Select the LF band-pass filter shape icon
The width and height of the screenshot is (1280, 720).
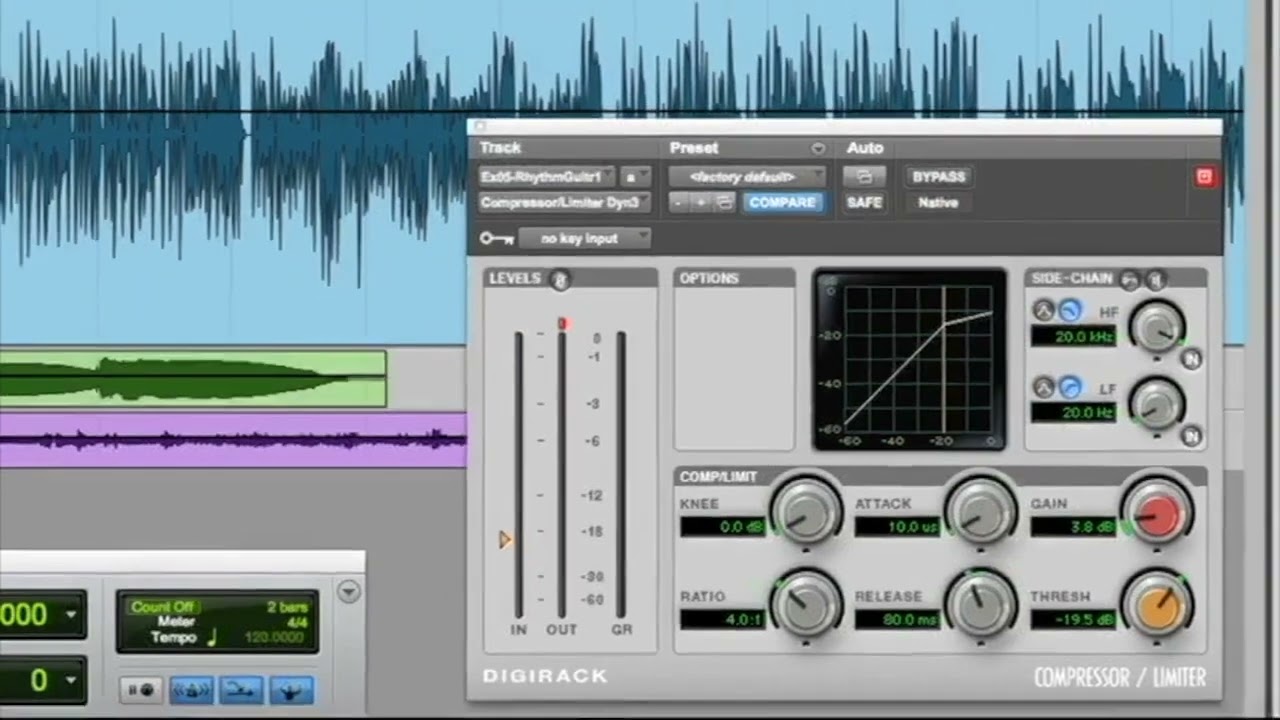1044,387
